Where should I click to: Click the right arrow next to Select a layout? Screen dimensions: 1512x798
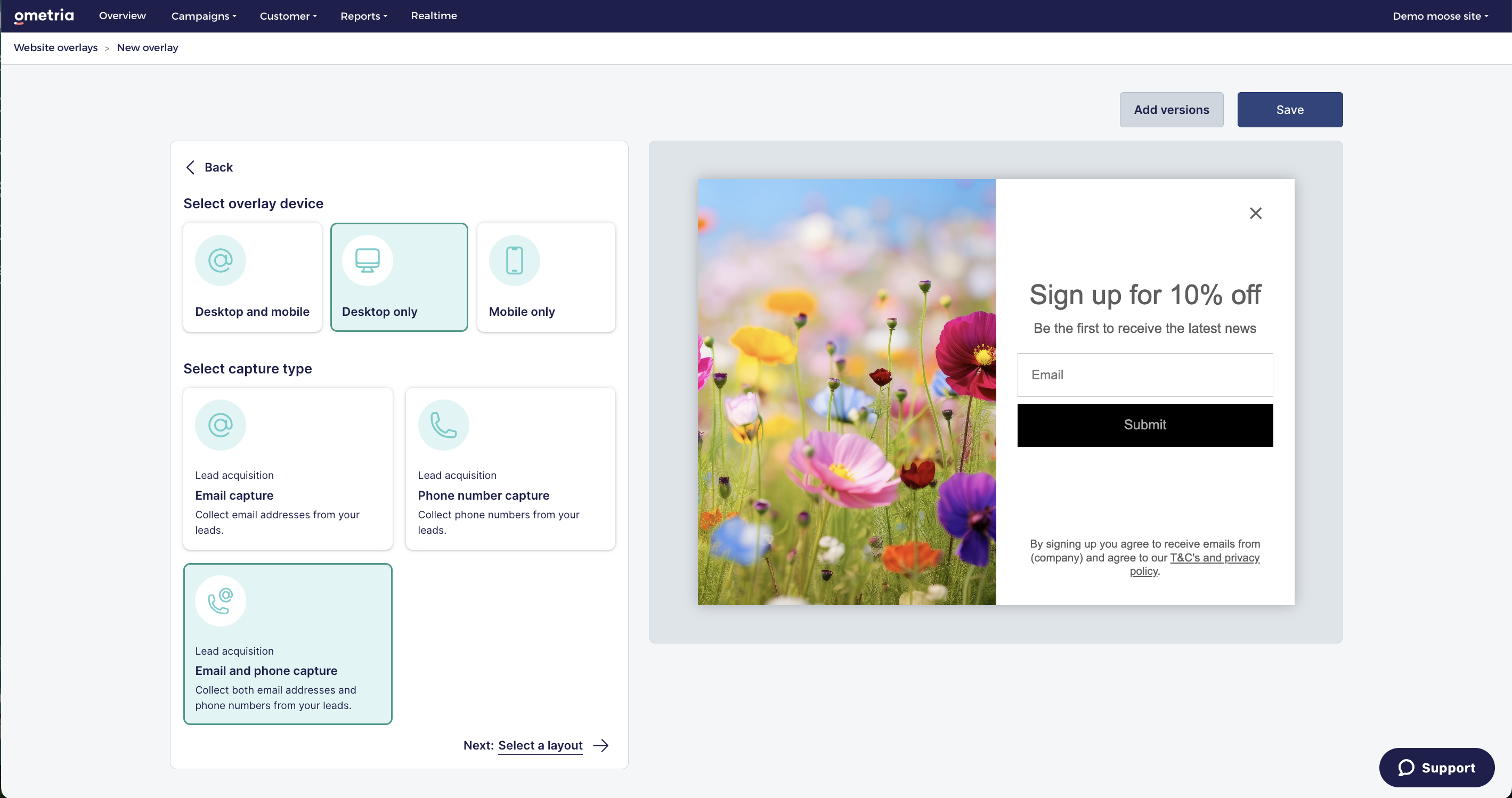(x=601, y=745)
